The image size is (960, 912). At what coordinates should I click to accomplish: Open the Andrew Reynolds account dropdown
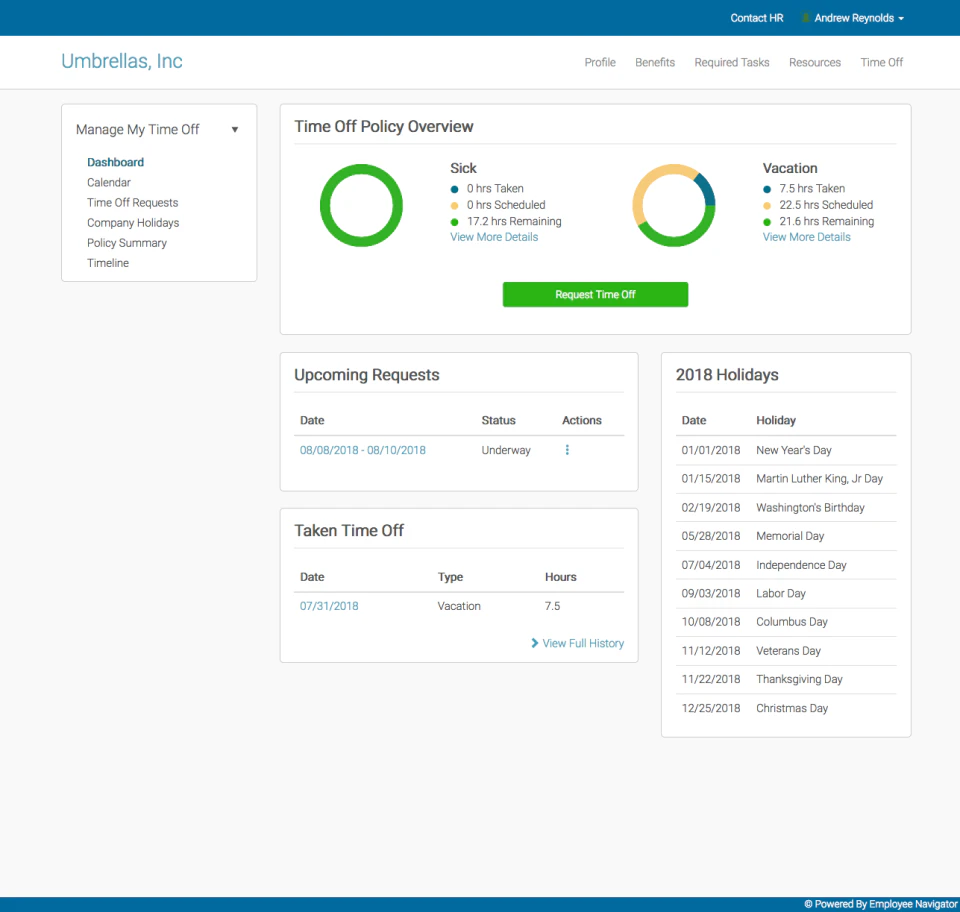click(852, 17)
